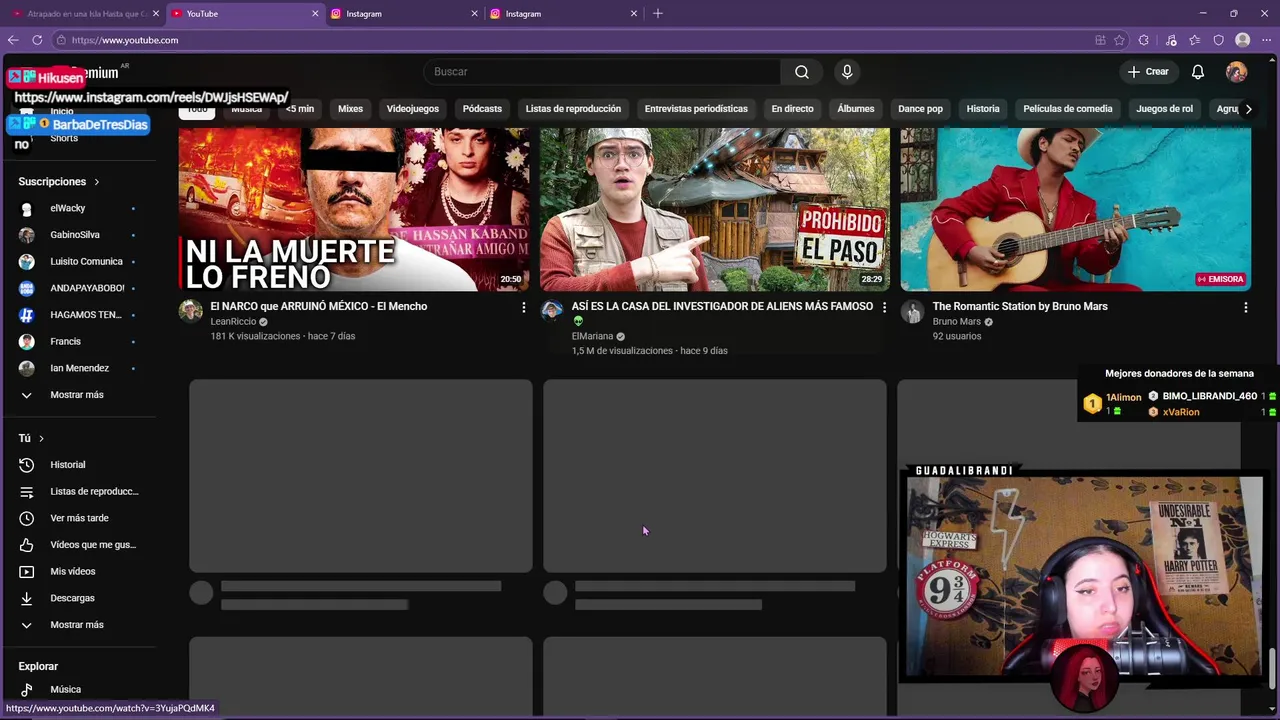The width and height of the screenshot is (1280, 720).
Task: Select the Historia filter chip
Action: 983,109
